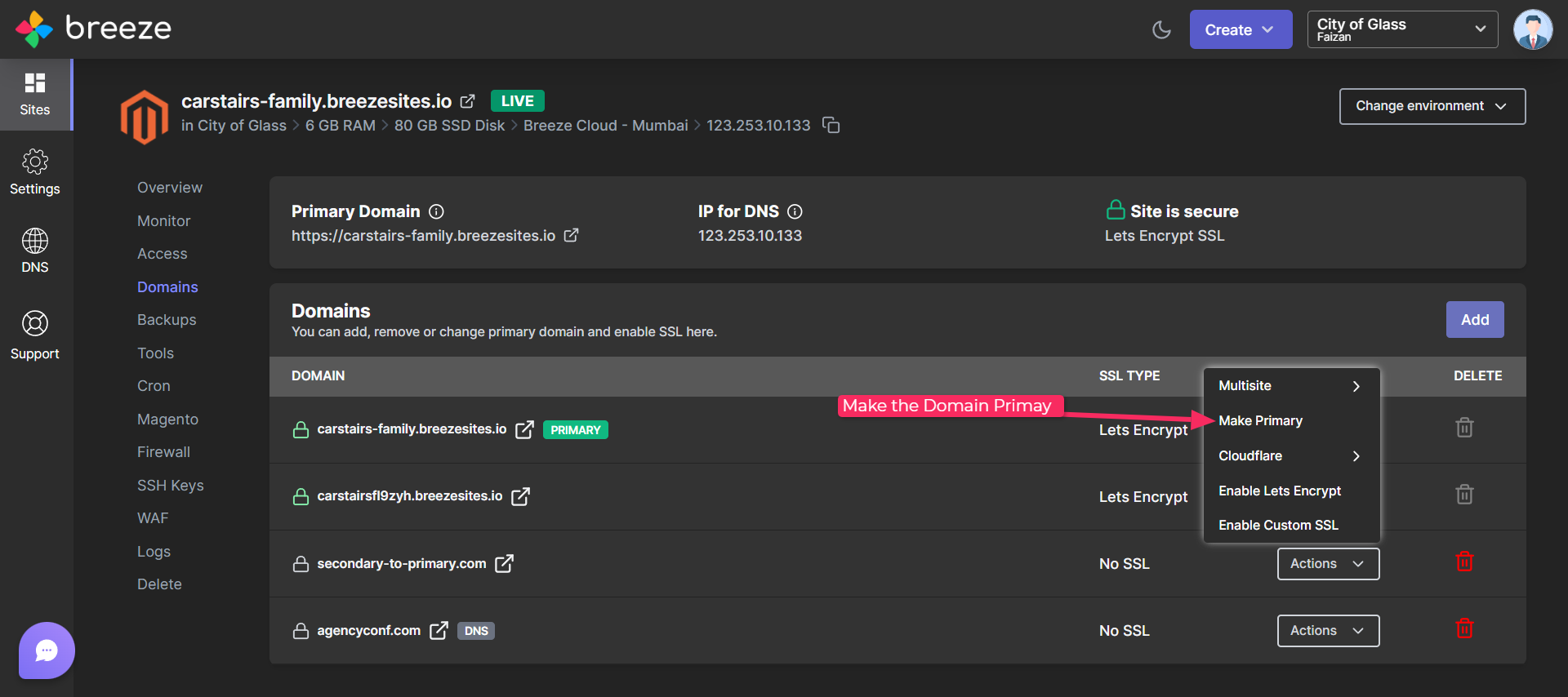This screenshot has width=1568, height=697.
Task: Open the Create dropdown
Action: [x=1241, y=29]
